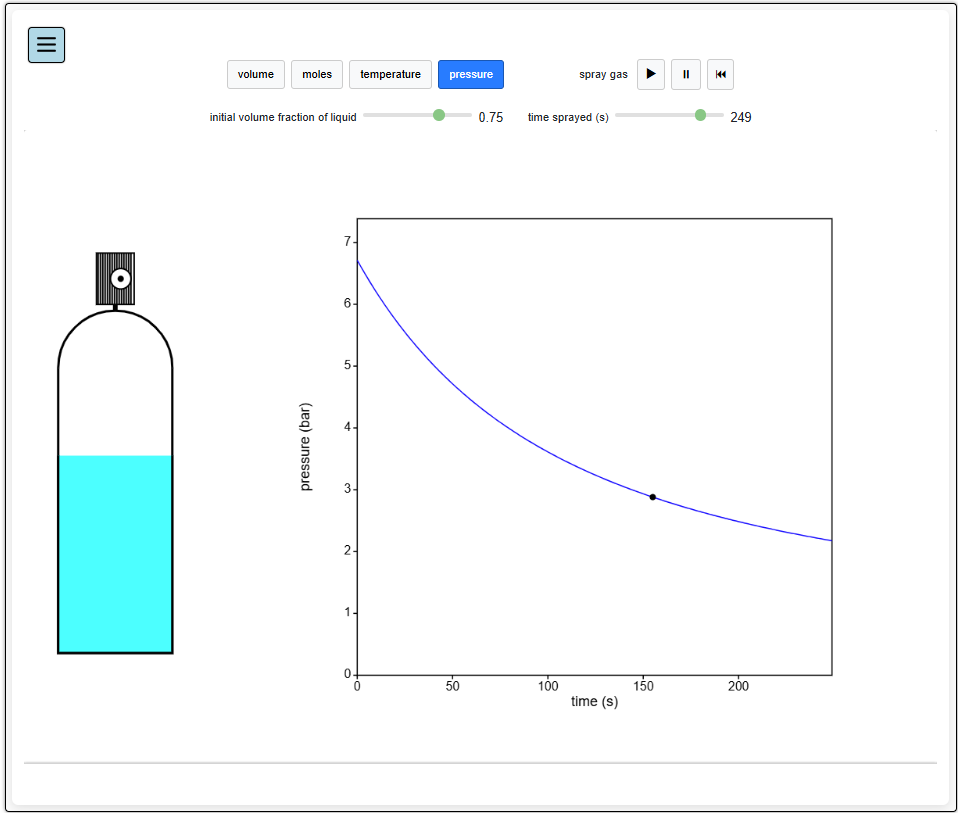Viewport: 958px width, 813px height.
Task: Select the moles plot option
Action: (x=317, y=74)
